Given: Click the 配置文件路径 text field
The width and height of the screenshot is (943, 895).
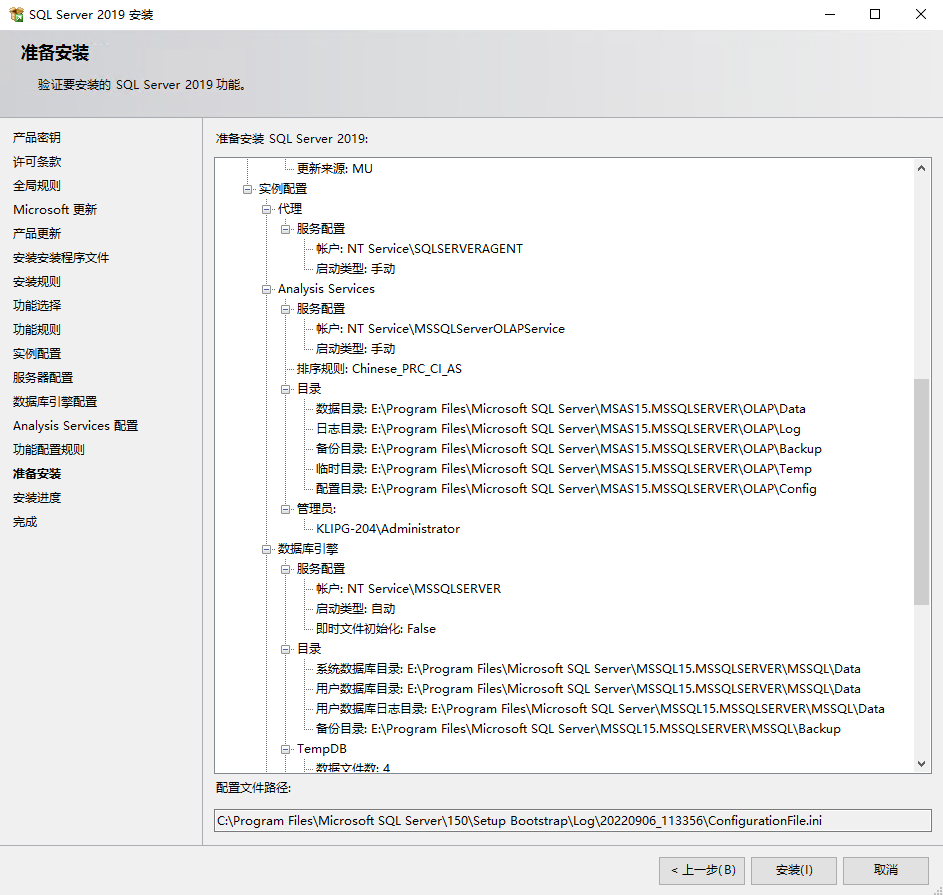Looking at the screenshot, I should [x=573, y=820].
